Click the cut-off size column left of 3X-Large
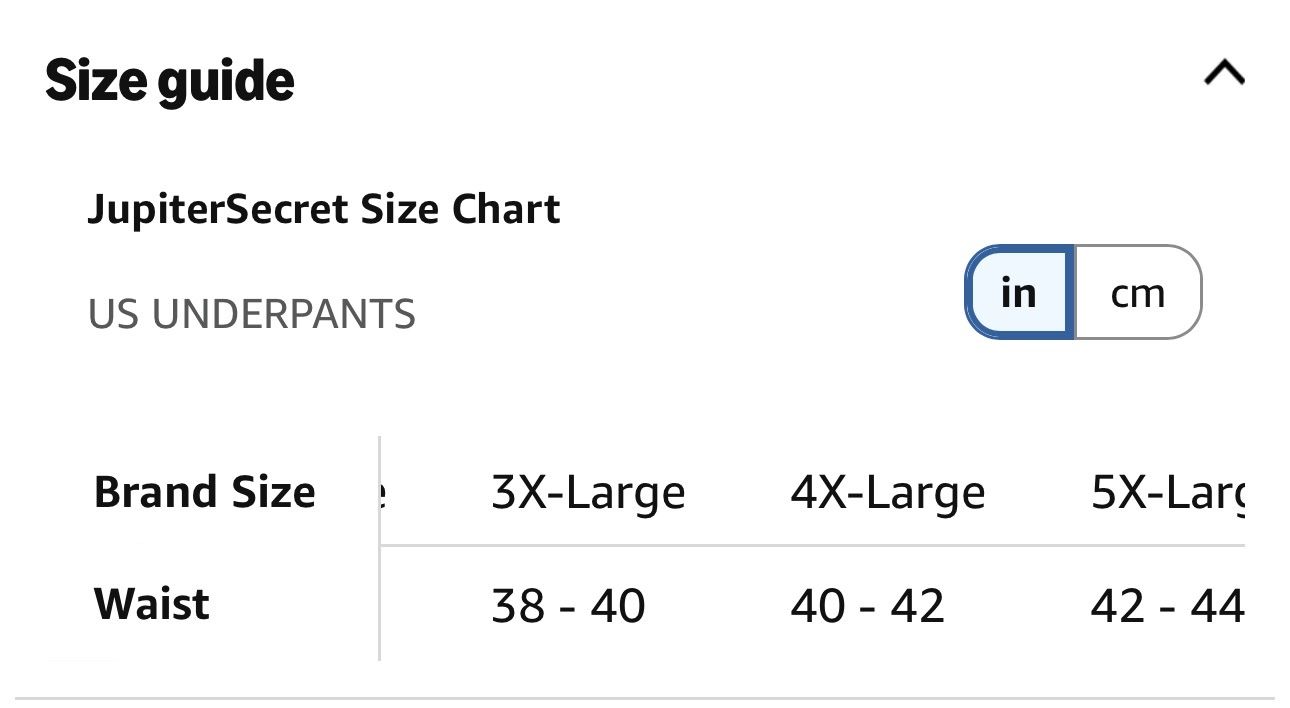This screenshot has width=1290, height=708. (384, 493)
